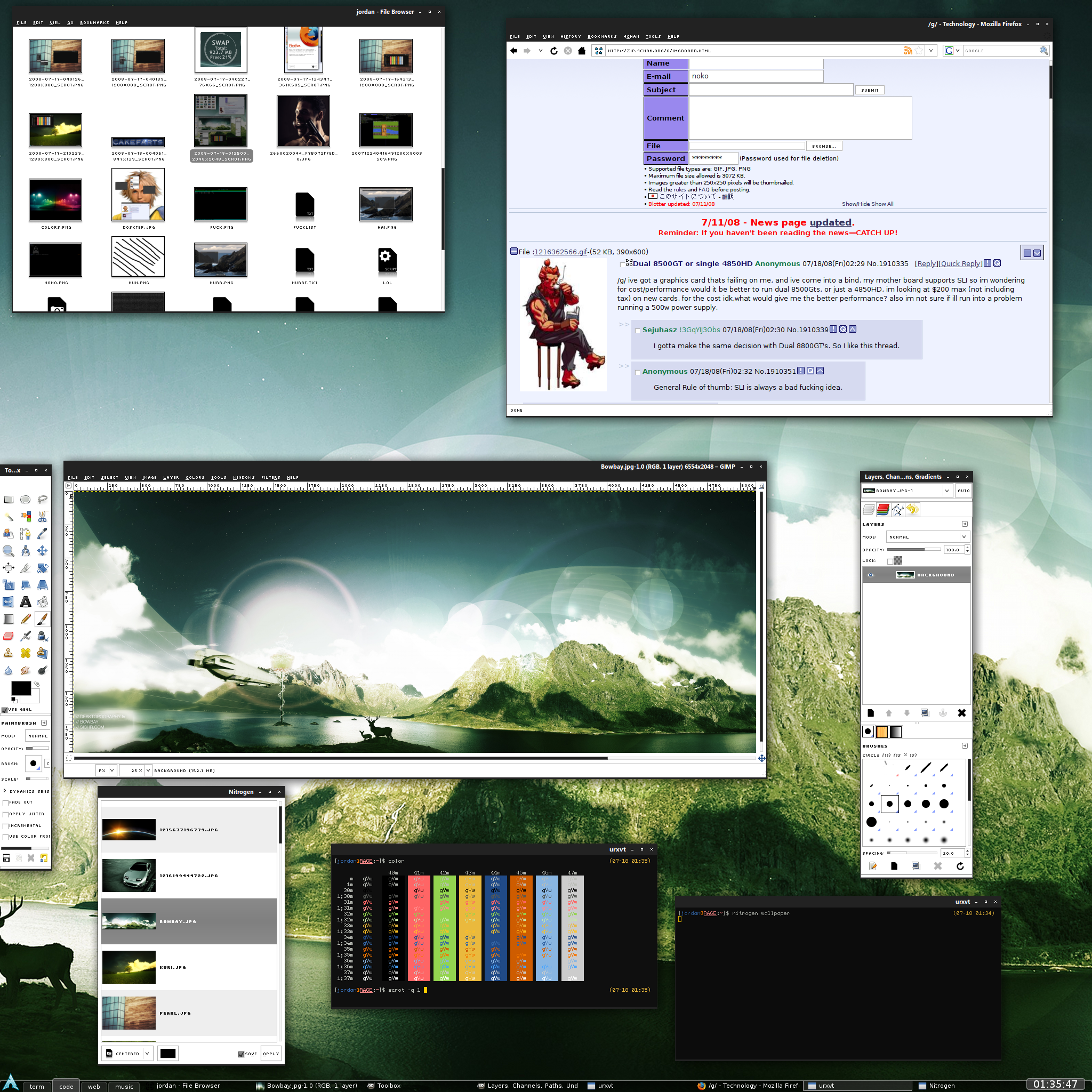
Task: Open the Channels tab icon in the Layers dock
Action: click(x=883, y=509)
